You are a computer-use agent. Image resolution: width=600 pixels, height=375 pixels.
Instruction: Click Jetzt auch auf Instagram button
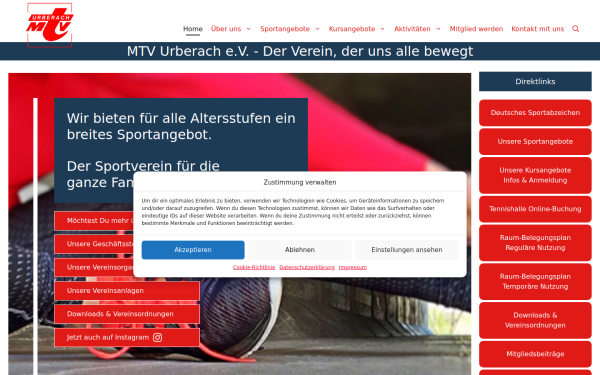pyautogui.click(x=127, y=338)
